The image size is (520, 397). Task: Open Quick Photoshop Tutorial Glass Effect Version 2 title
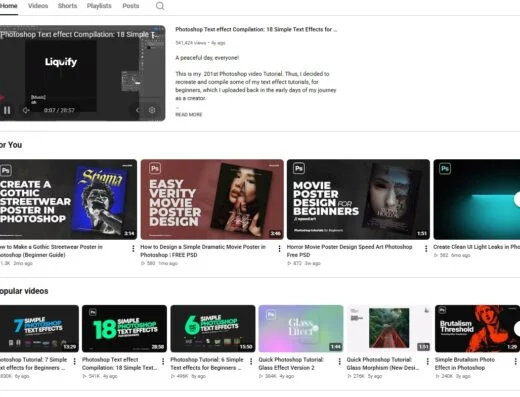click(291, 364)
